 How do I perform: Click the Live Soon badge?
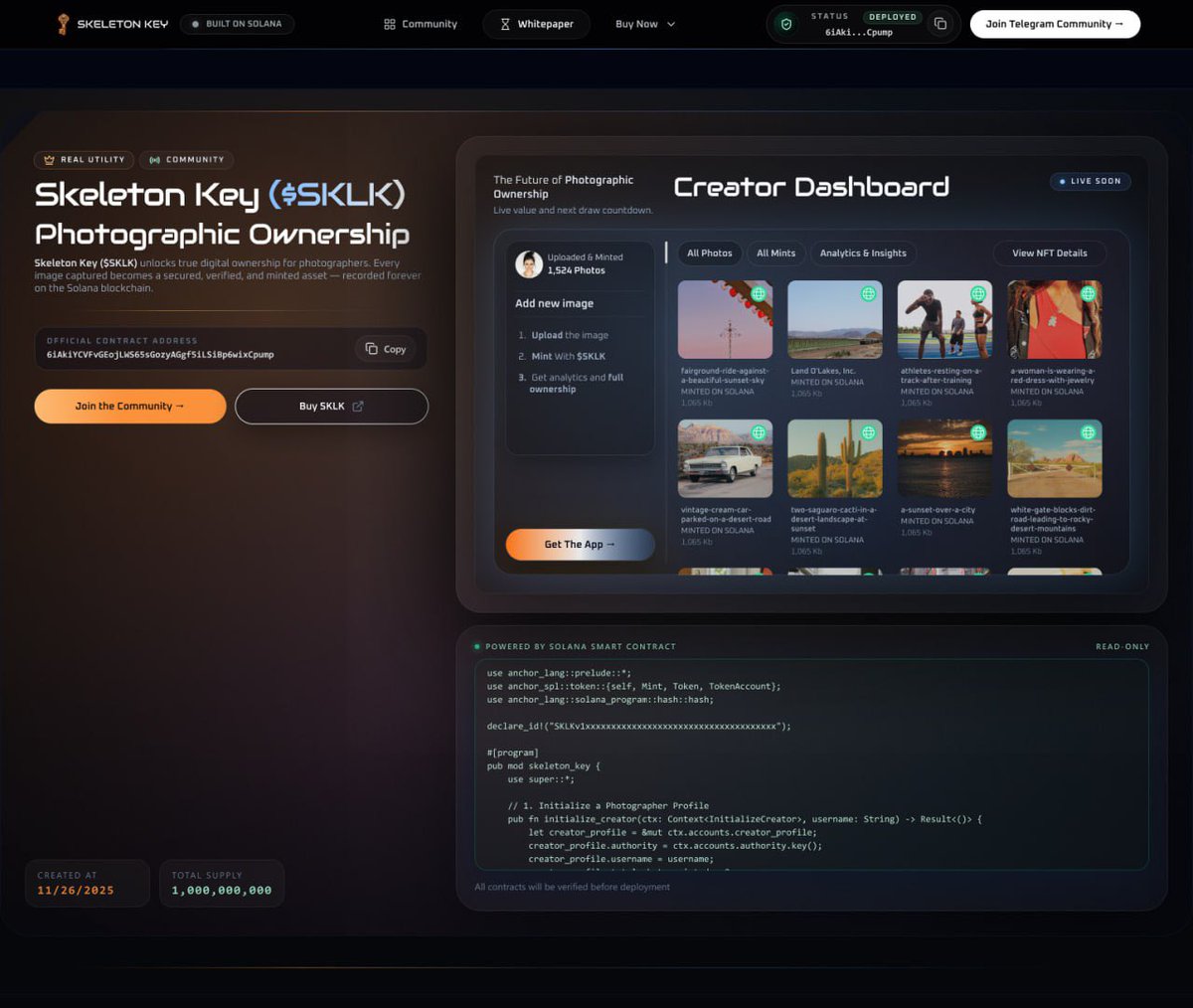coord(1091,181)
